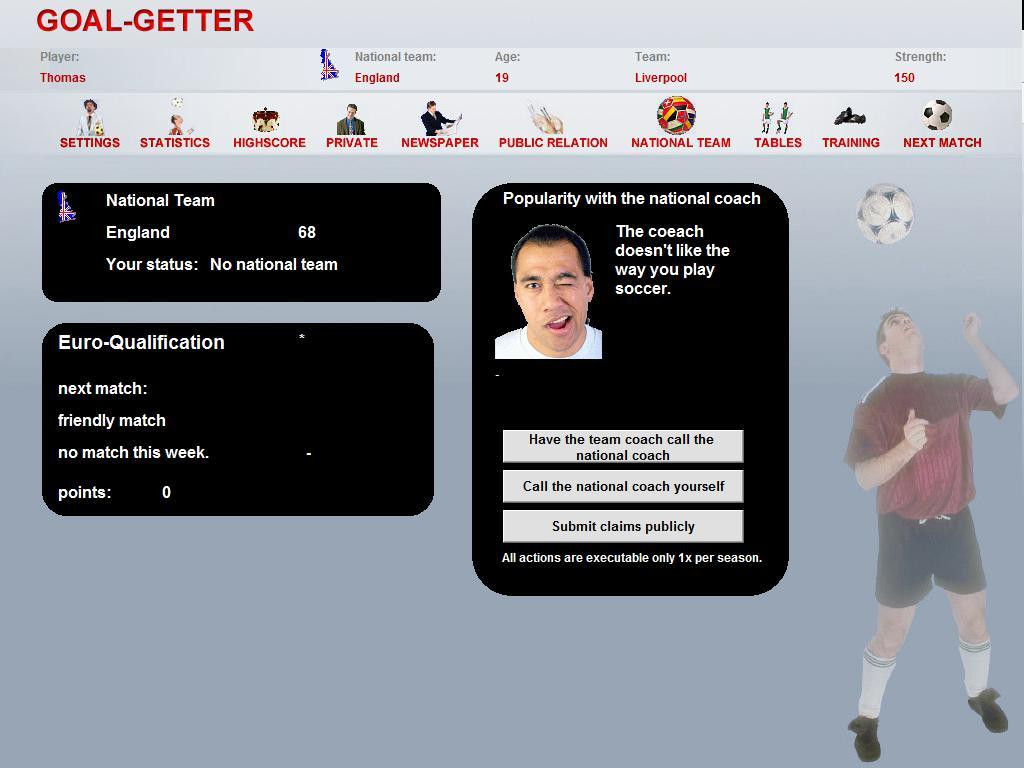Select the HIGHSCORE menu label

270,142
